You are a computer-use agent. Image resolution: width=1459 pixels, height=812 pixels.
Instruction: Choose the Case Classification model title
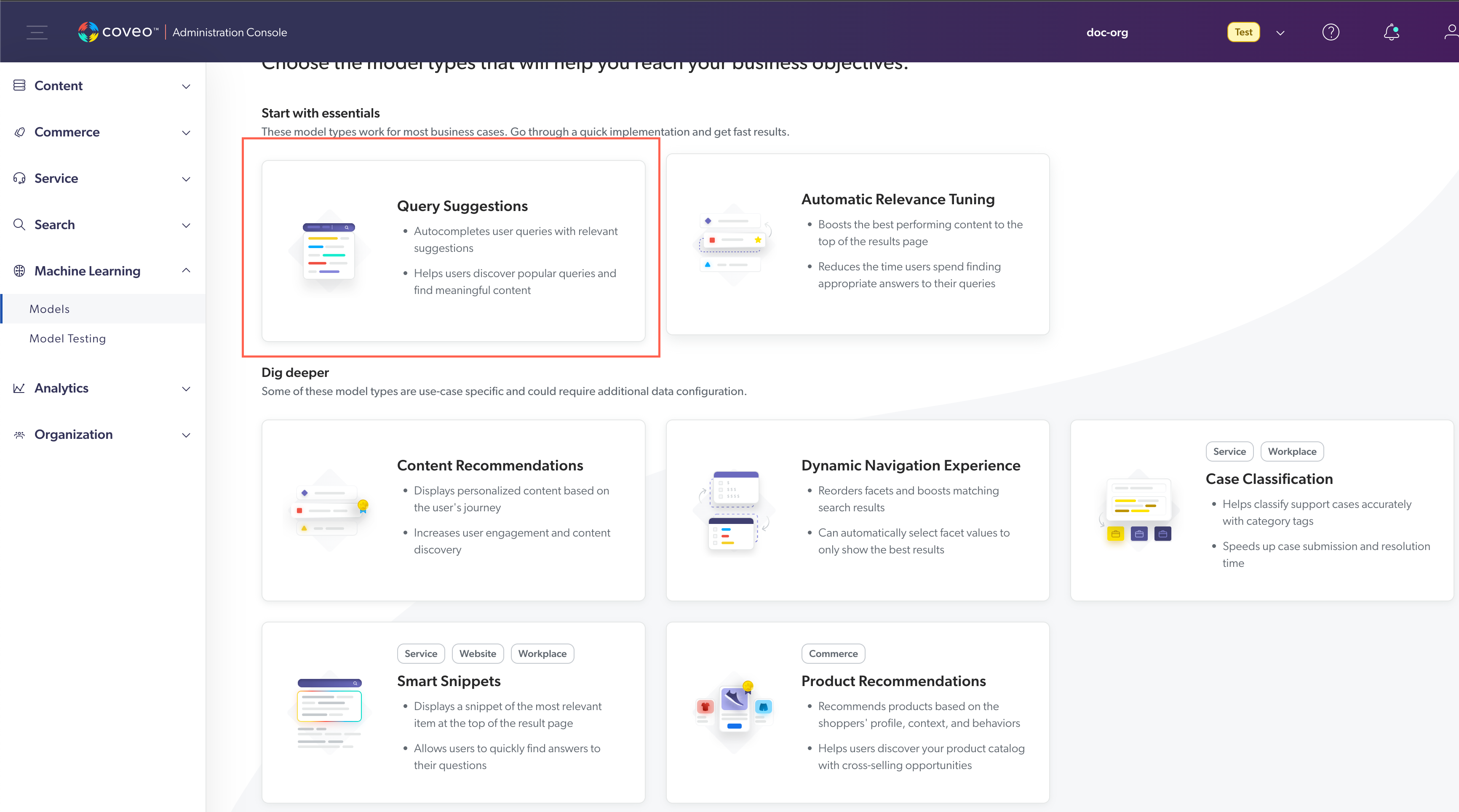(1269, 478)
